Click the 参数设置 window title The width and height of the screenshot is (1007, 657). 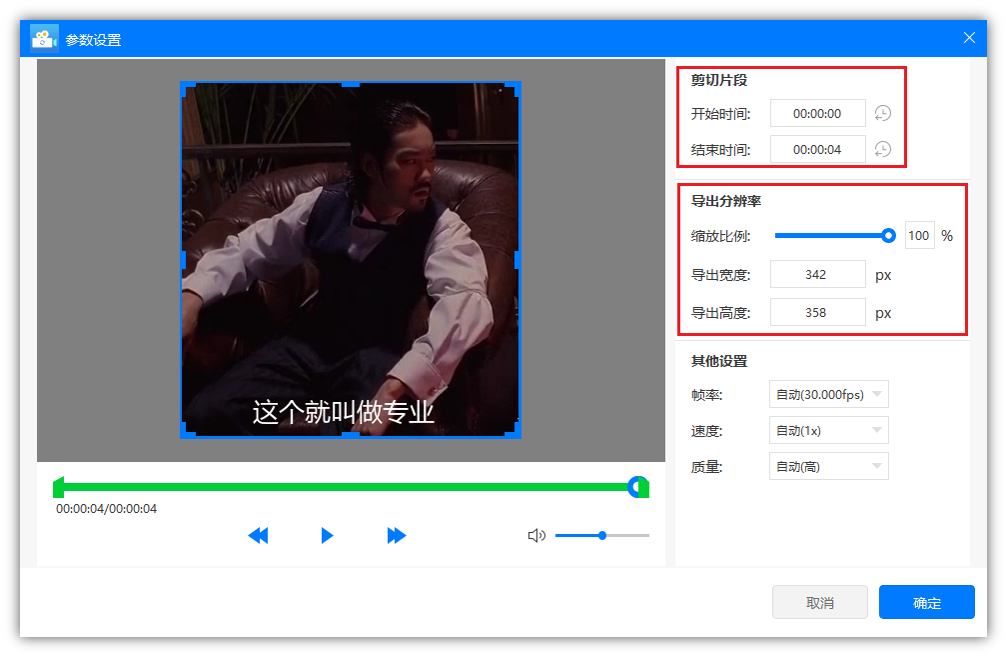tap(93, 40)
